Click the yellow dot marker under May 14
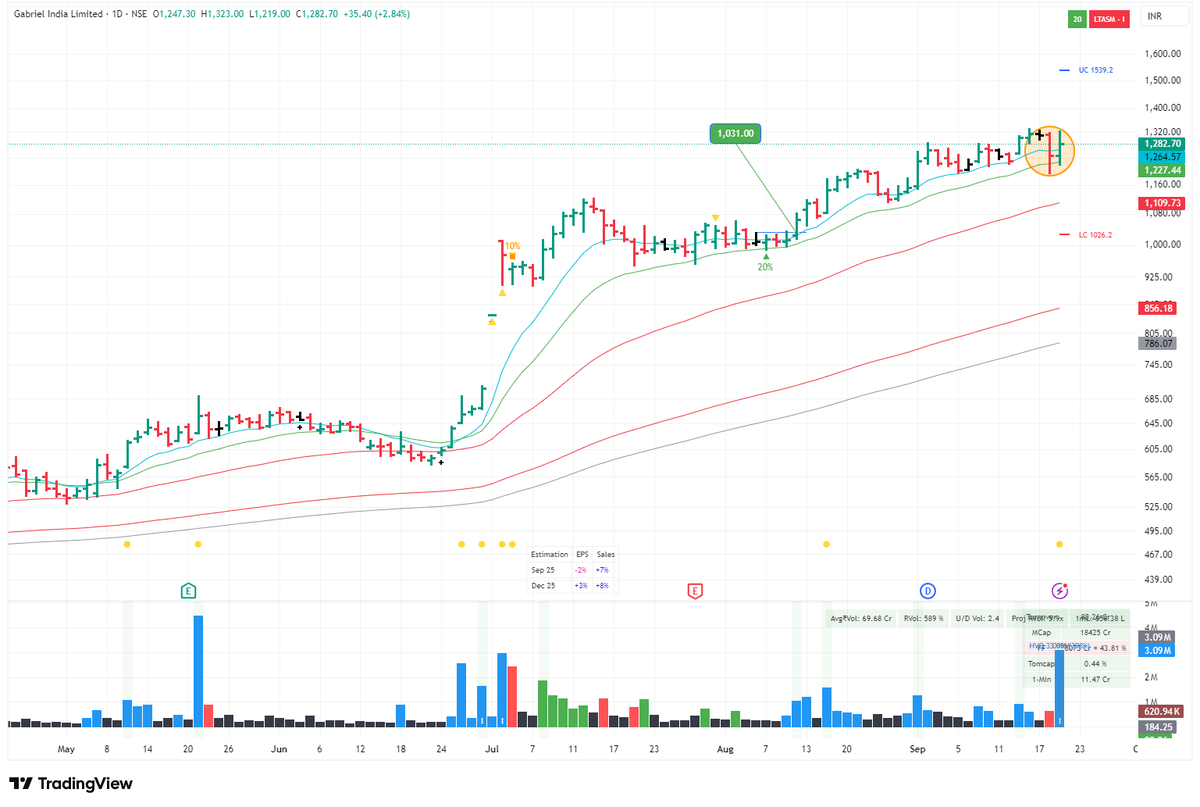1200x807 pixels. pos(126,544)
